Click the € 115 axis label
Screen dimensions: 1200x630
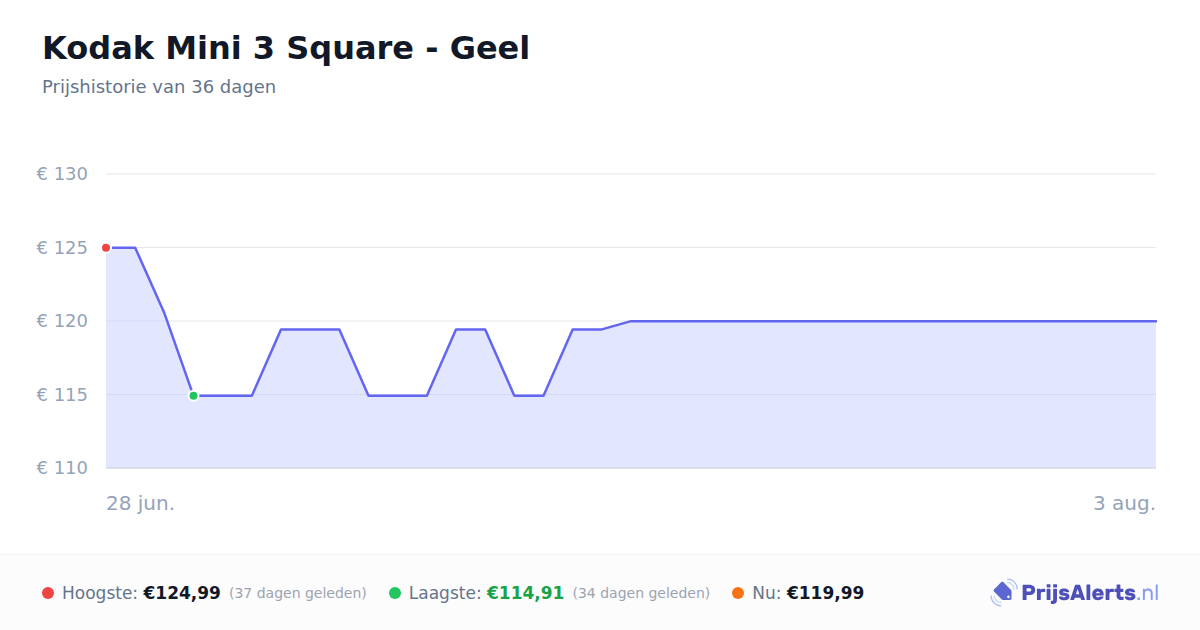click(x=62, y=395)
